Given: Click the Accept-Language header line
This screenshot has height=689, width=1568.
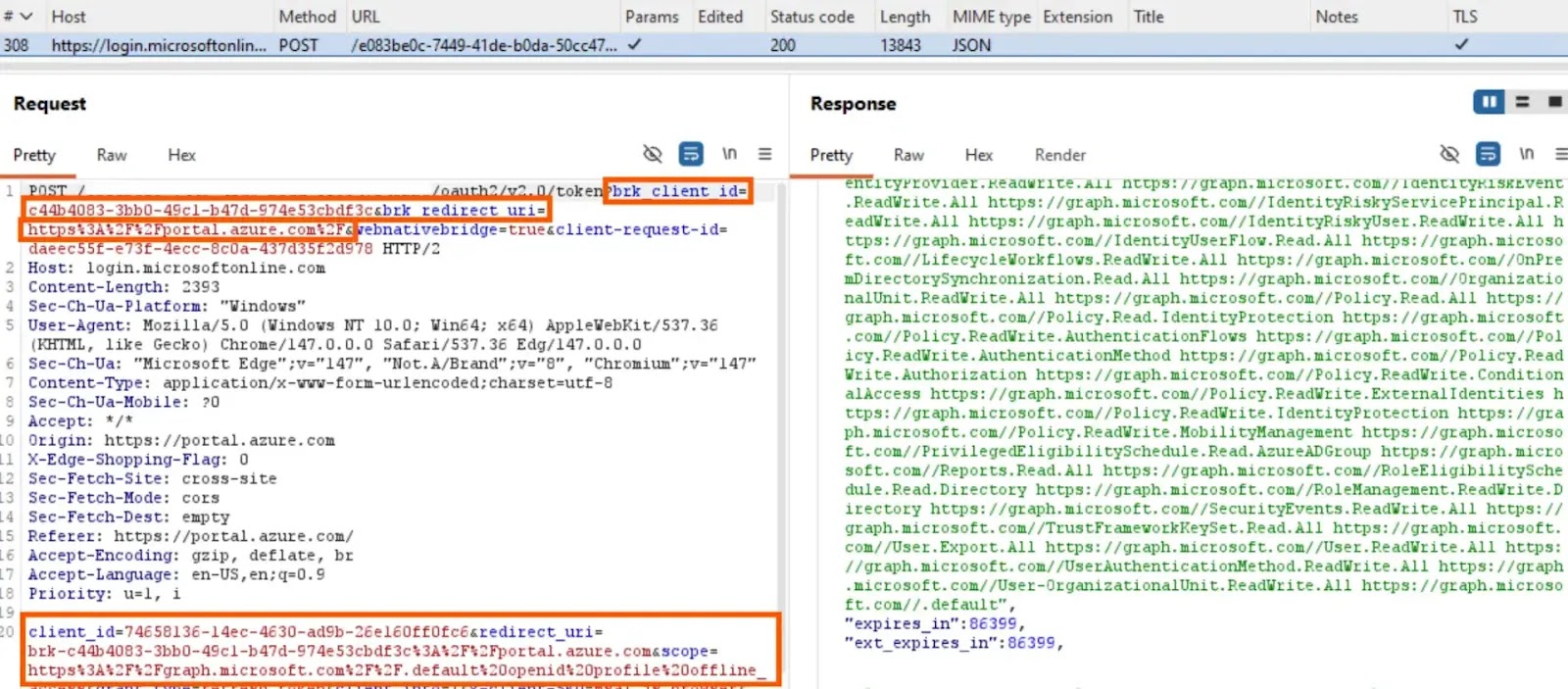Looking at the screenshot, I should coord(176,575).
